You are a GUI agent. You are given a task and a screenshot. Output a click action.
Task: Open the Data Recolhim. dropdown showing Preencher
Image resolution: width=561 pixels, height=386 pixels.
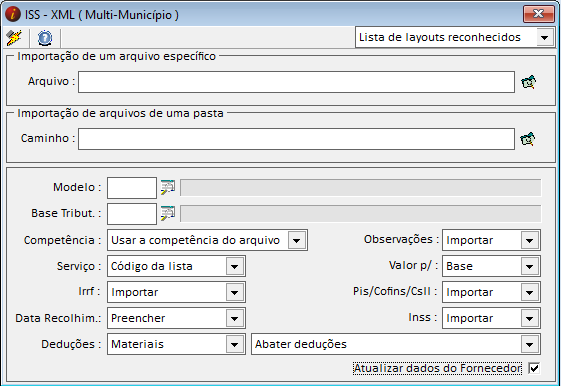176,318
